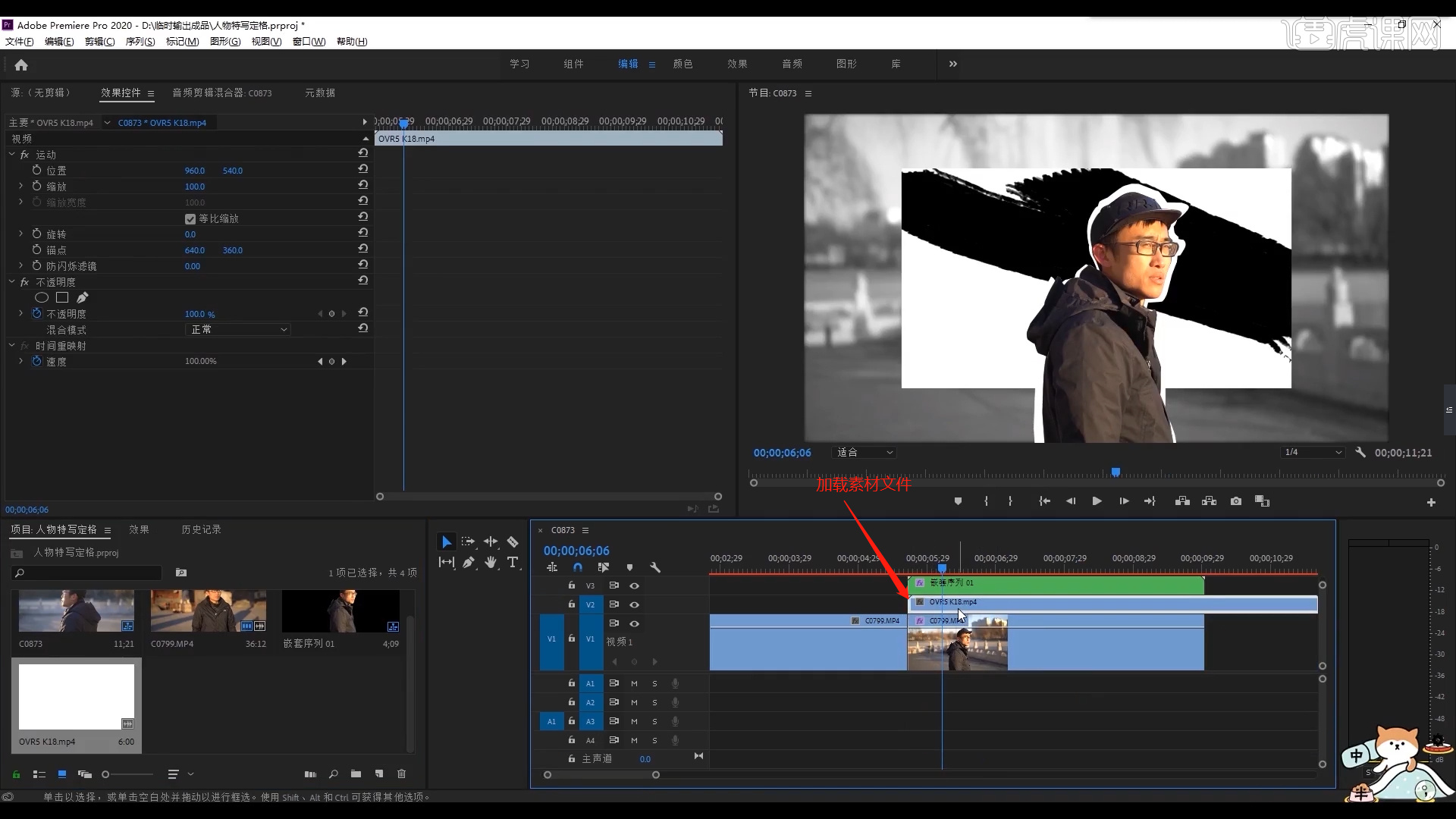Open playback resolution 1/4 dropdown
1456x819 pixels.
pos(1312,452)
